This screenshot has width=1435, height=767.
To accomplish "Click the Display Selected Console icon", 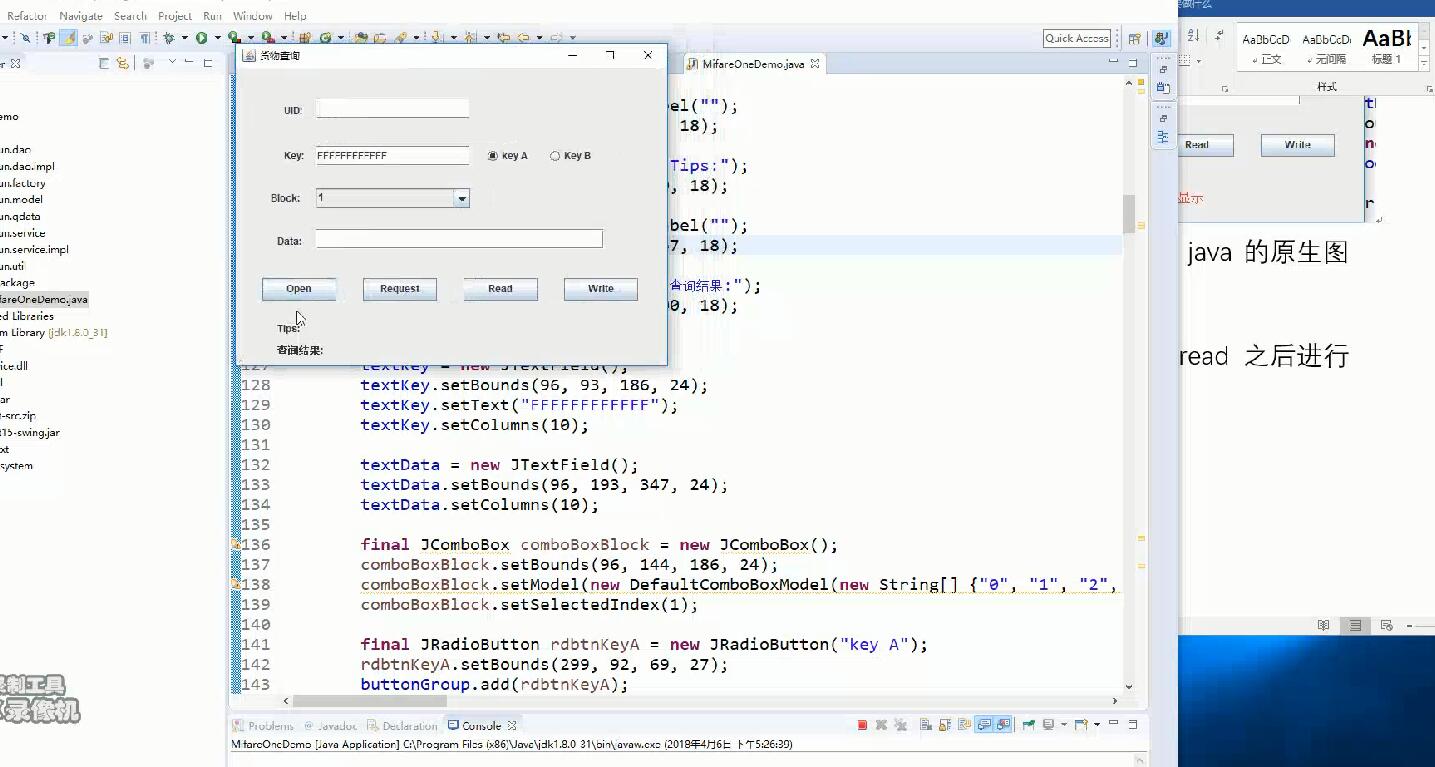I will 1048,725.
